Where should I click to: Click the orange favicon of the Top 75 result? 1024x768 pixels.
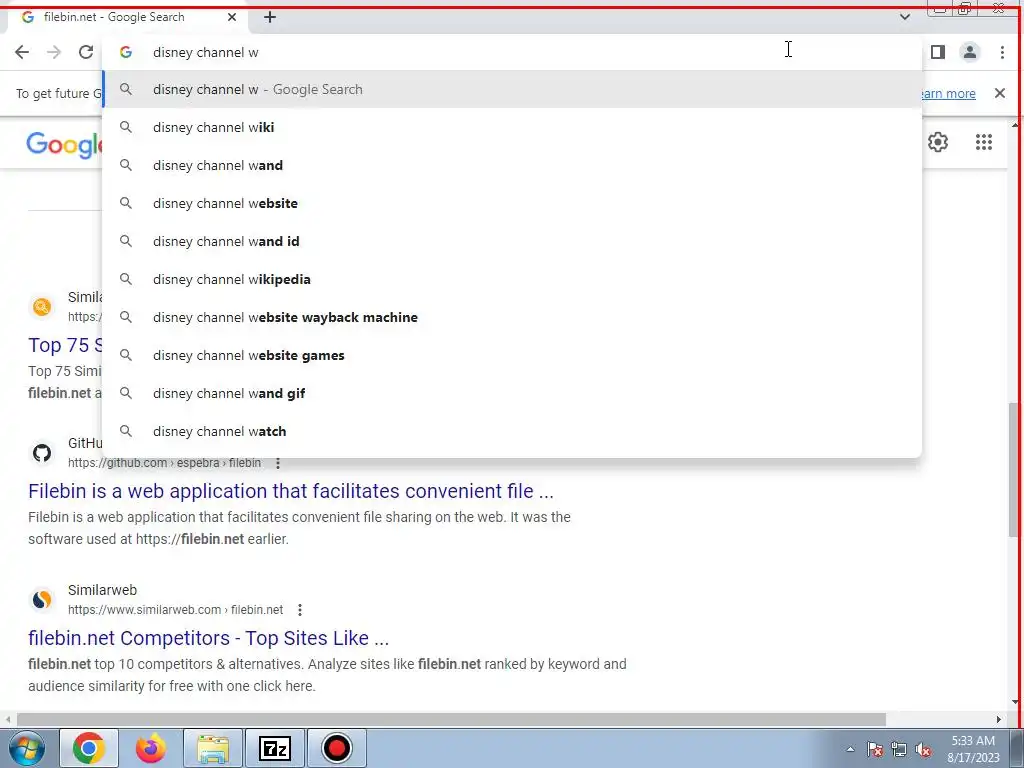42,306
